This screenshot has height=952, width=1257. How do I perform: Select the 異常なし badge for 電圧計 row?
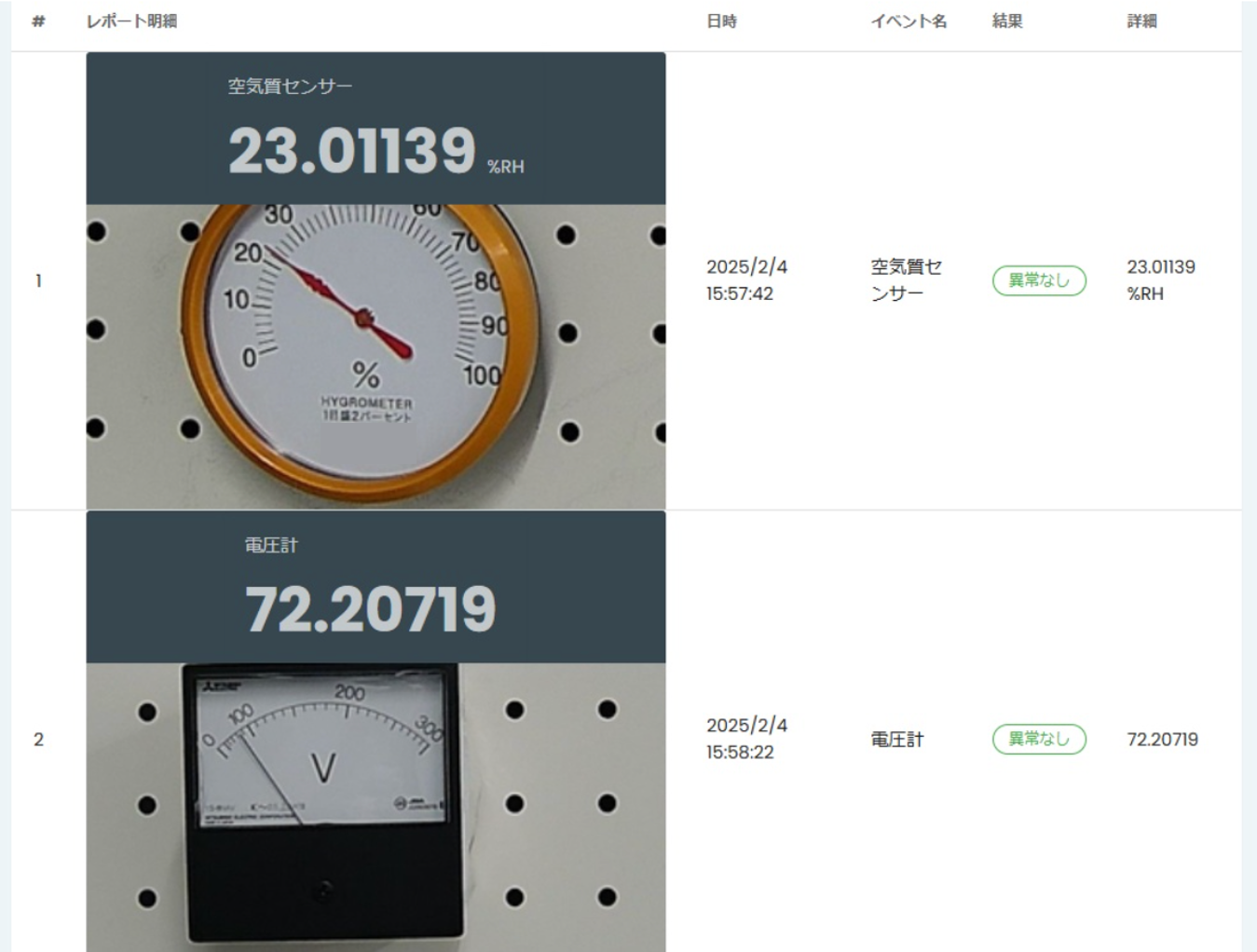coord(1039,739)
